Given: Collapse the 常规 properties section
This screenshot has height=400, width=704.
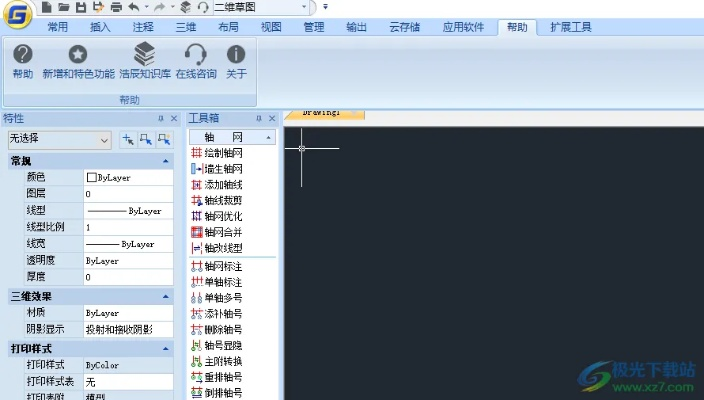Looking at the screenshot, I should [165, 161].
